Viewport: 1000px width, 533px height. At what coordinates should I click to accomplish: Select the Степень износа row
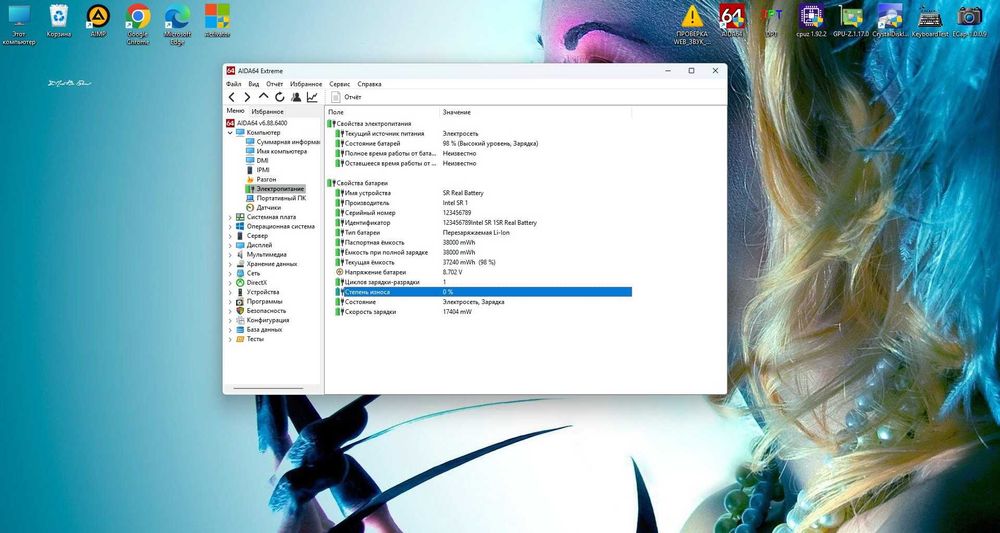pos(478,292)
